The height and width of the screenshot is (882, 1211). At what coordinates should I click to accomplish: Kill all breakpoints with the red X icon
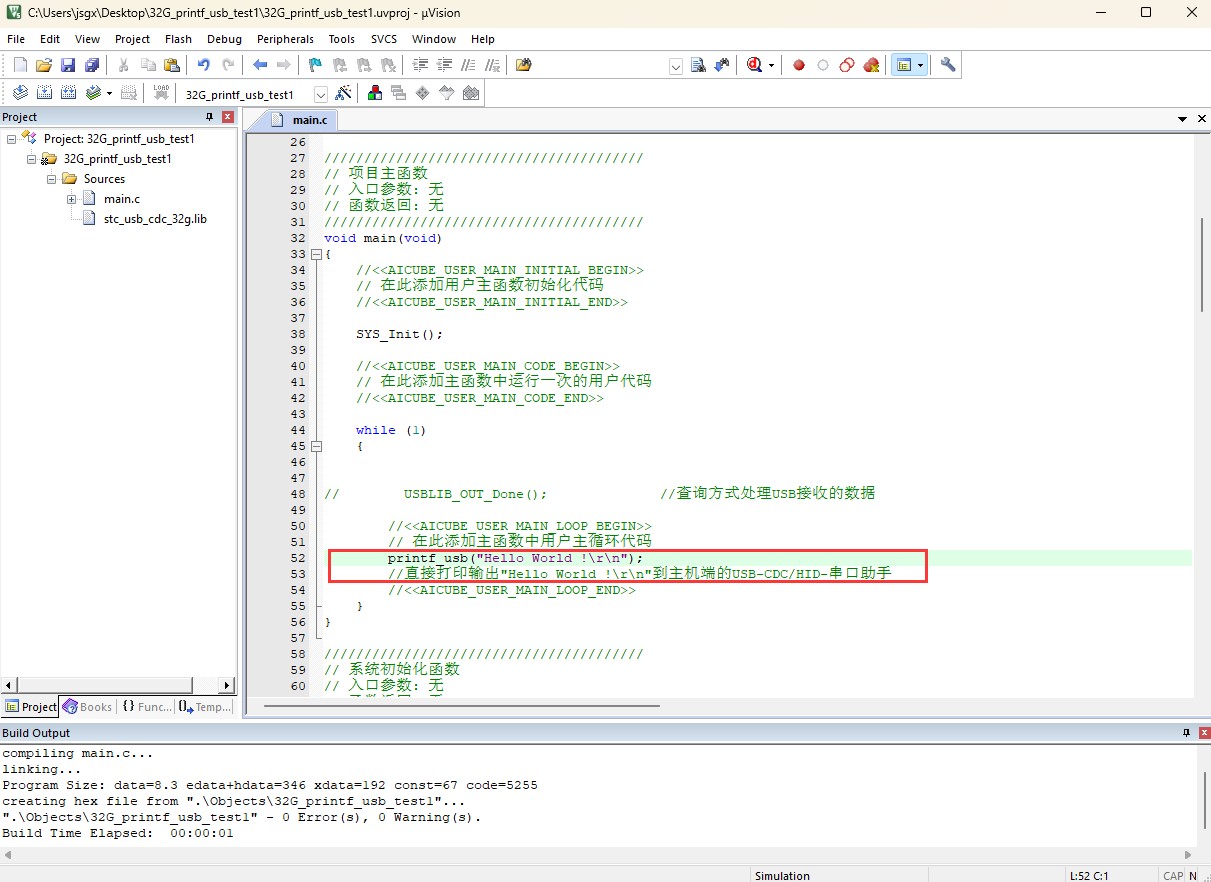tap(871, 65)
